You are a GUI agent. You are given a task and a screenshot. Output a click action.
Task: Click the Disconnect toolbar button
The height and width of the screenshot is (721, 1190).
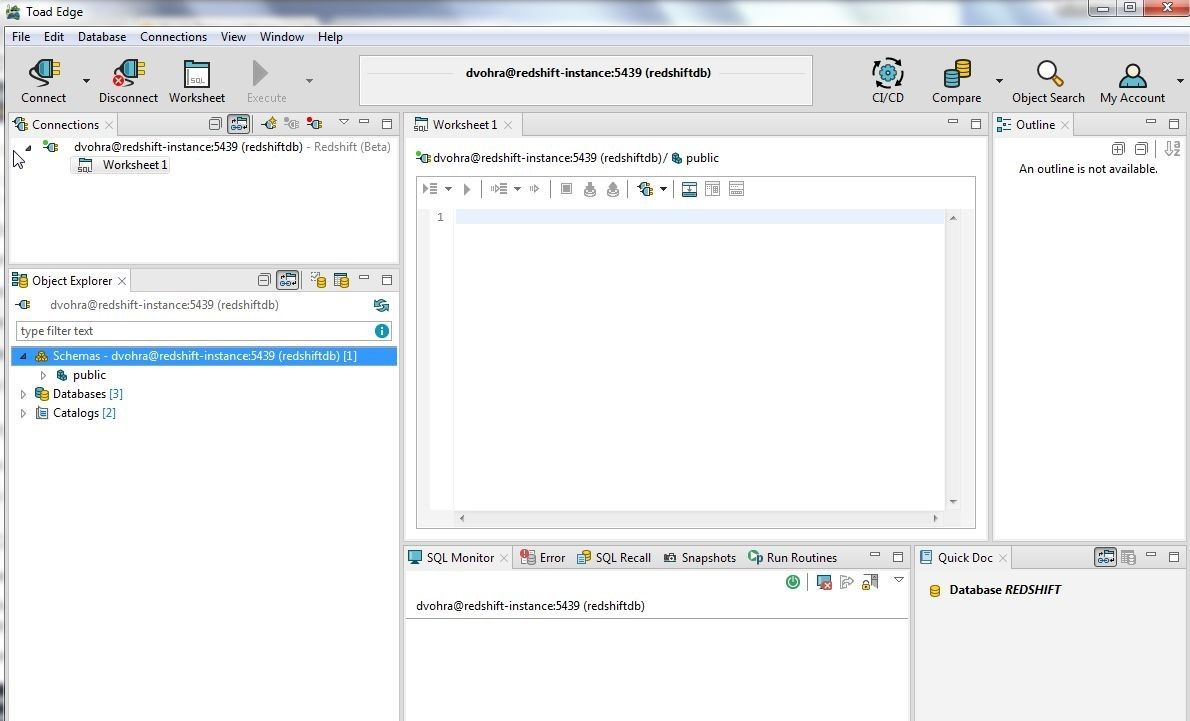pyautogui.click(x=128, y=81)
